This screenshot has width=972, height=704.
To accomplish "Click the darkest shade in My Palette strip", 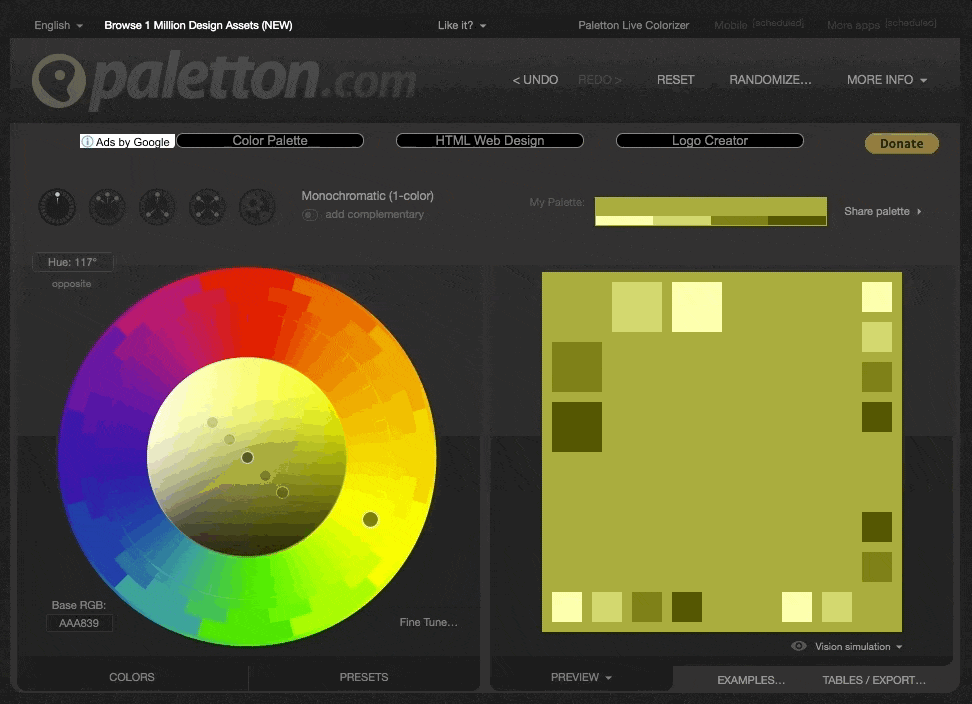I will 797,221.
